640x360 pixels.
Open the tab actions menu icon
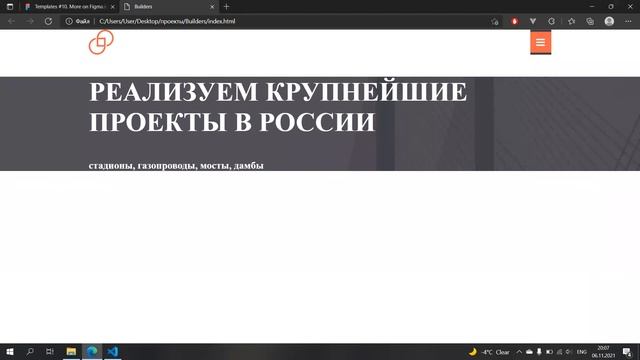[x=10, y=7]
